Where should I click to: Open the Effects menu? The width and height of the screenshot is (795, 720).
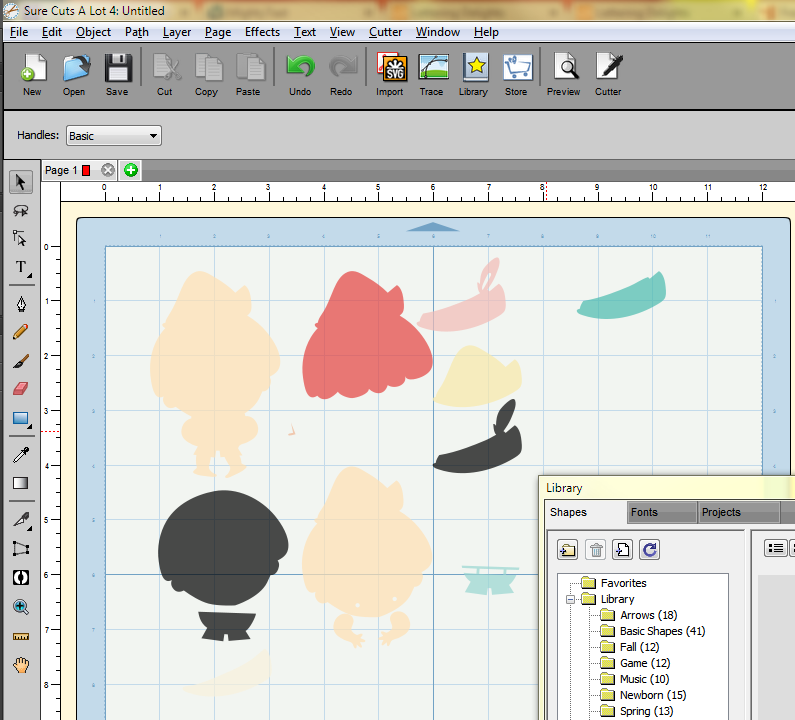pyautogui.click(x=262, y=32)
